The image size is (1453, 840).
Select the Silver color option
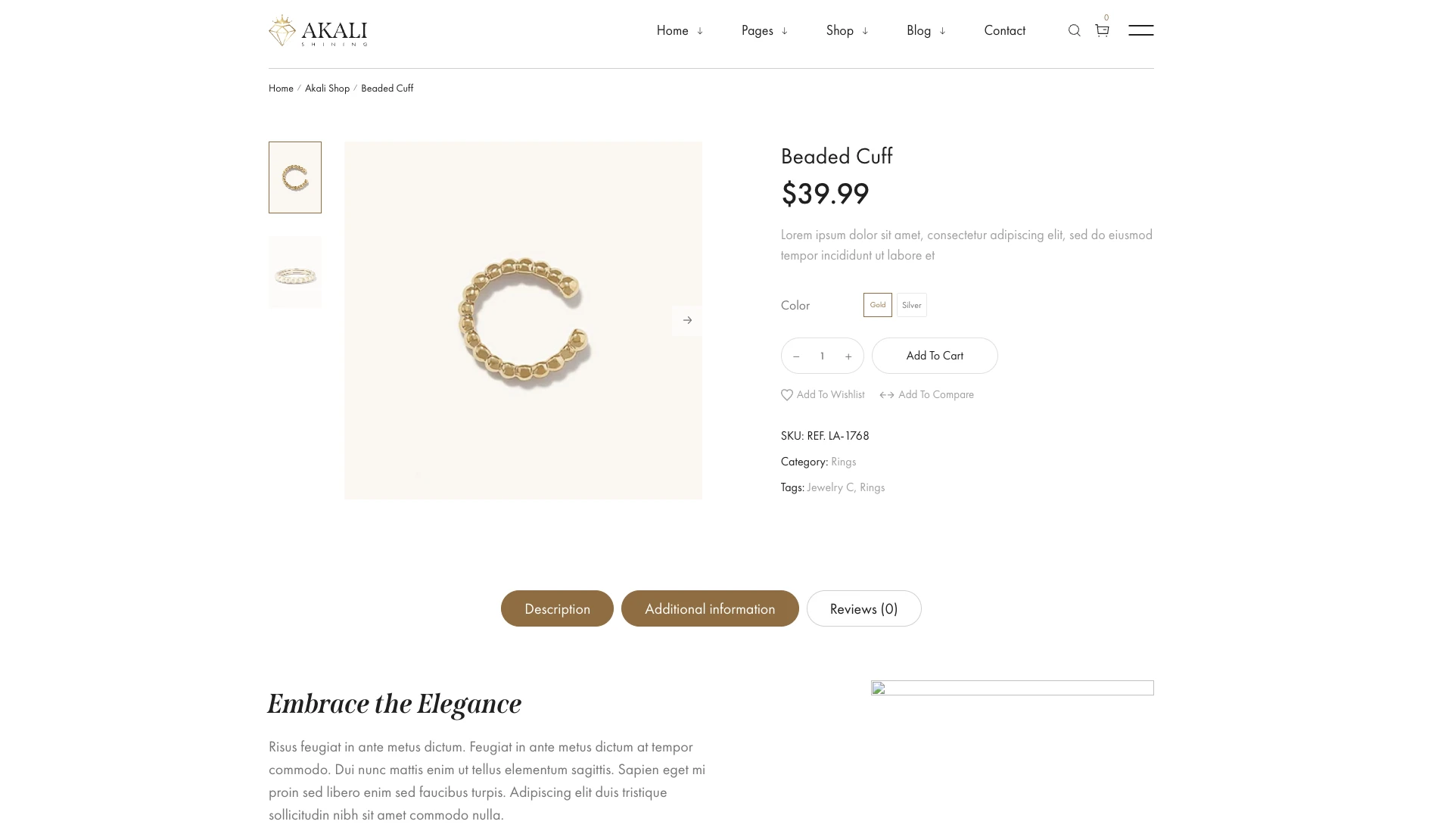point(912,305)
